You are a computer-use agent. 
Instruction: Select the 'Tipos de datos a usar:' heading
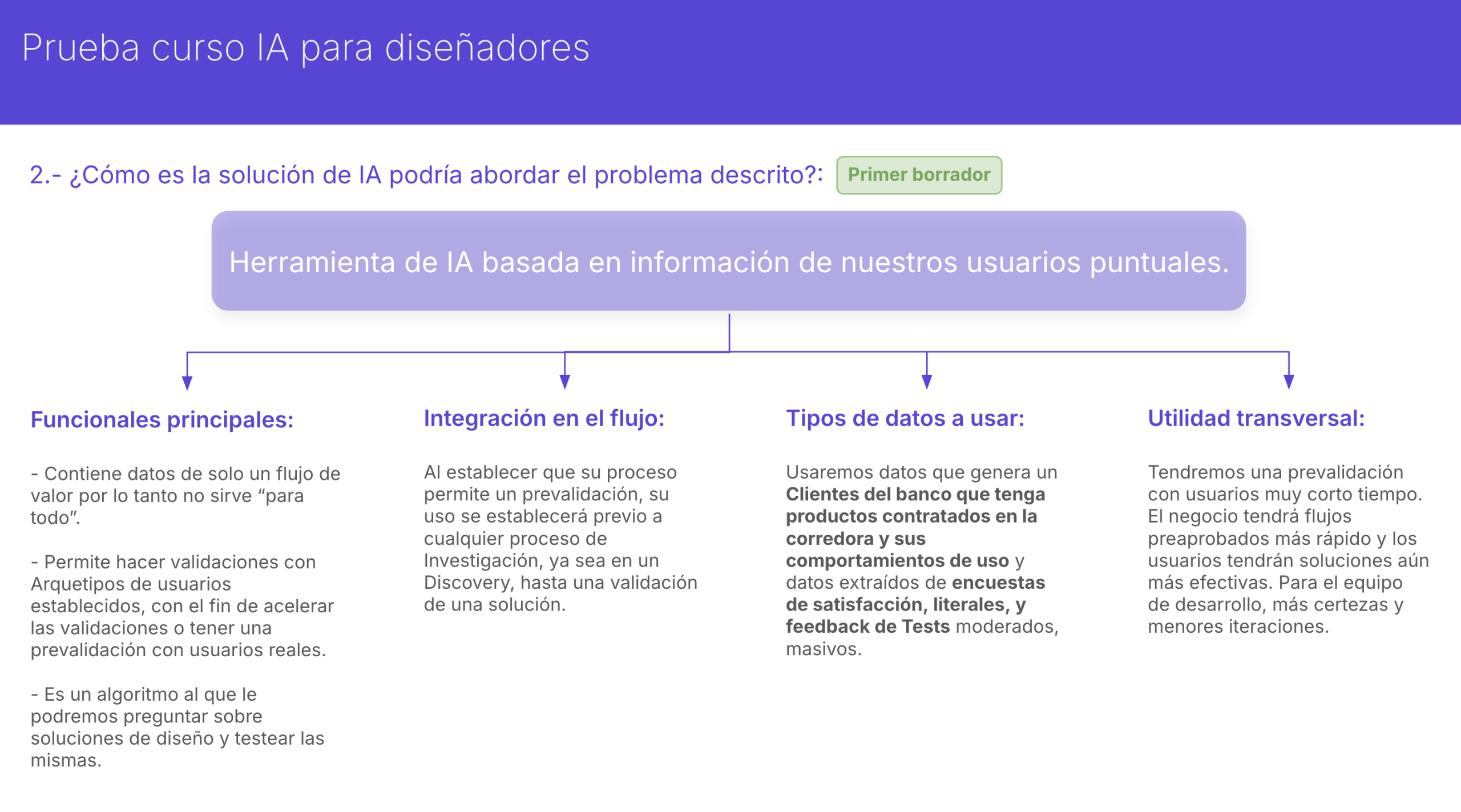click(905, 419)
